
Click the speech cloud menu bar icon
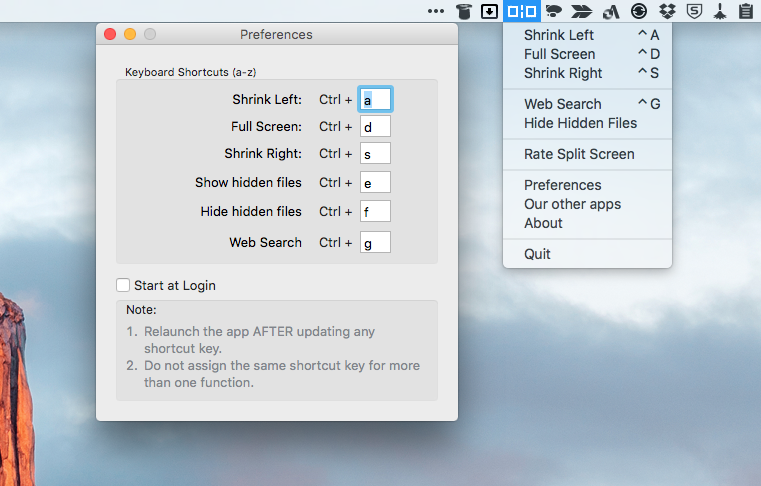click(x=554, y=11)
